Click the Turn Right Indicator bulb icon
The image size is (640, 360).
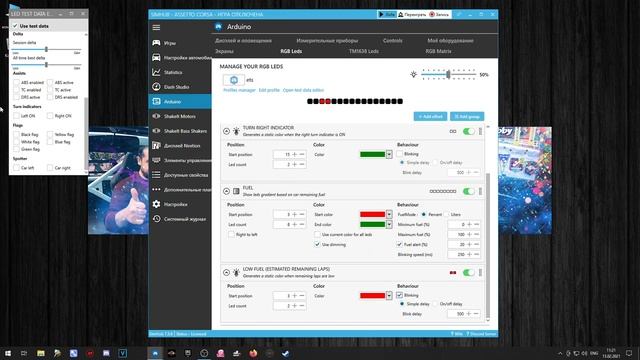tap(236, 131)
